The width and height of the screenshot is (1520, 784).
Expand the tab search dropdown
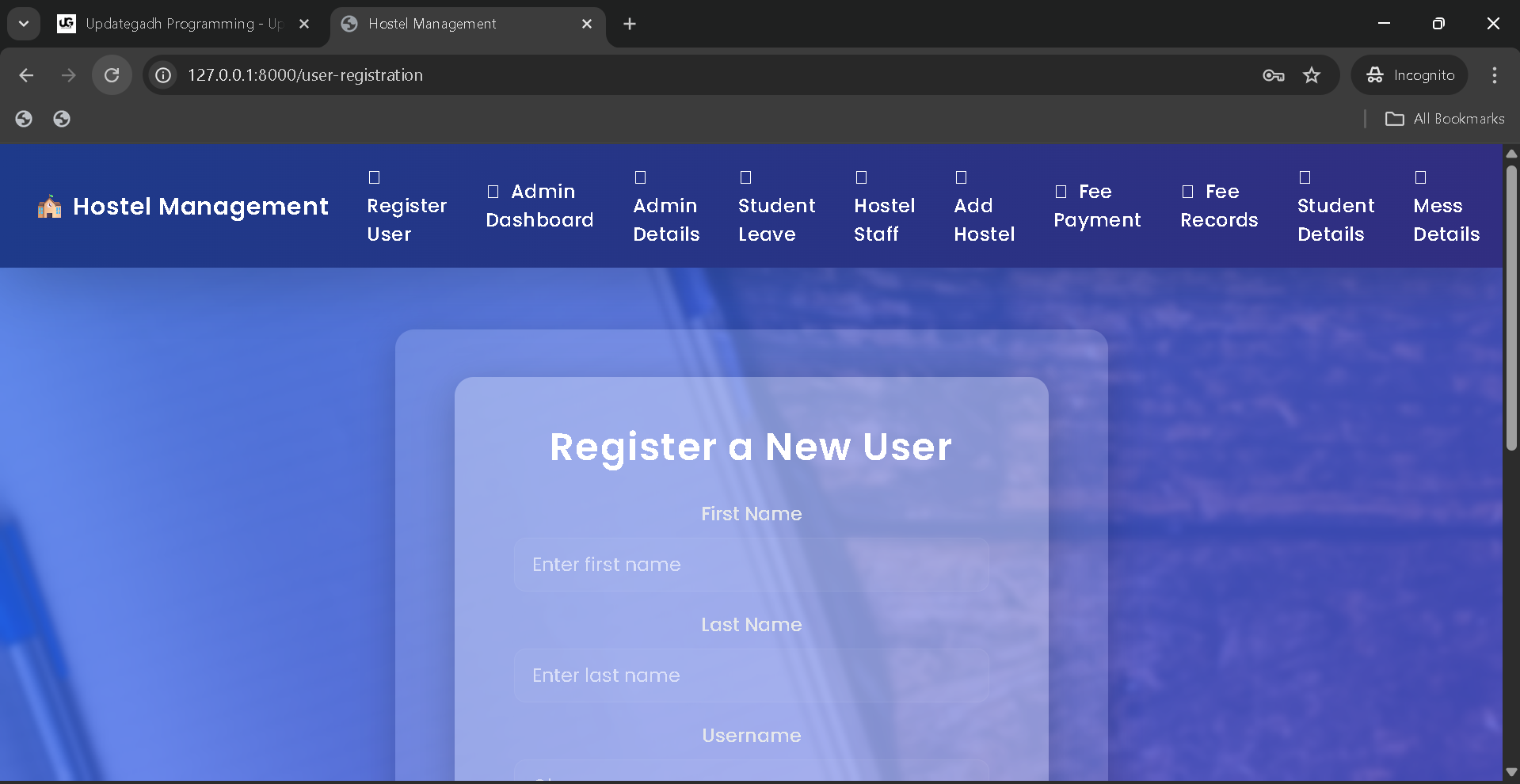[24, 24]
